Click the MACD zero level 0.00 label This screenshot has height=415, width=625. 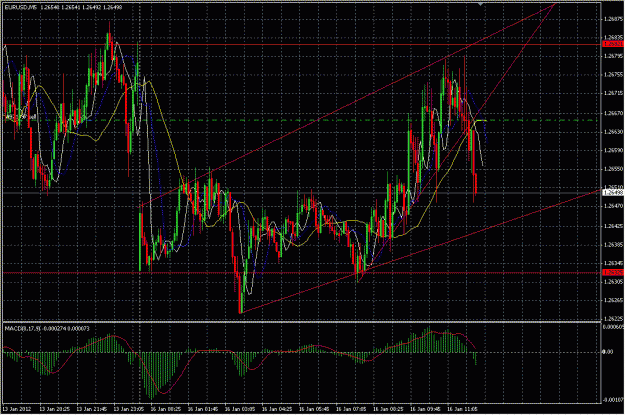(x=608, y=352)
